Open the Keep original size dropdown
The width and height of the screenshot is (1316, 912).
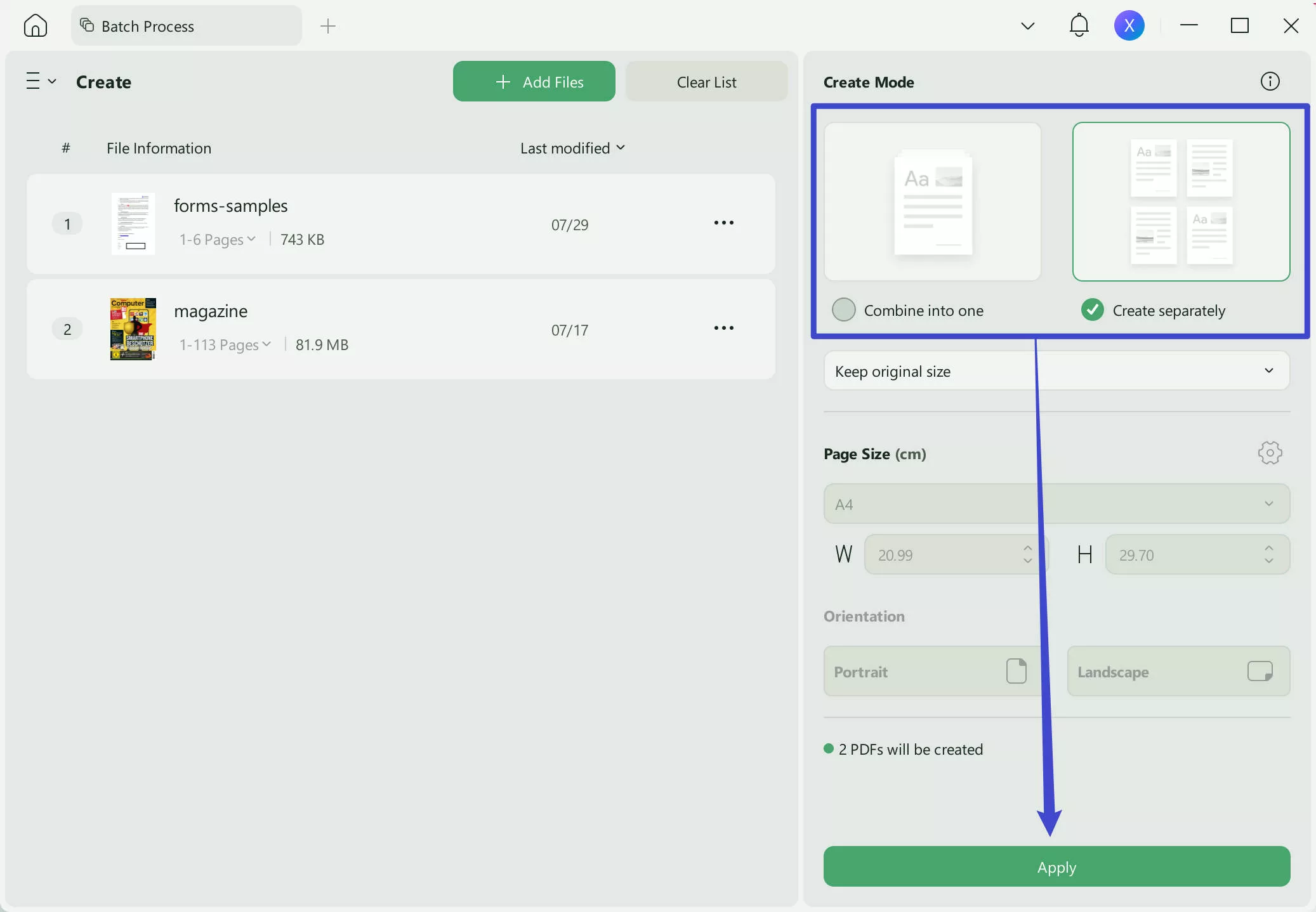click(x=1055, y=370)
